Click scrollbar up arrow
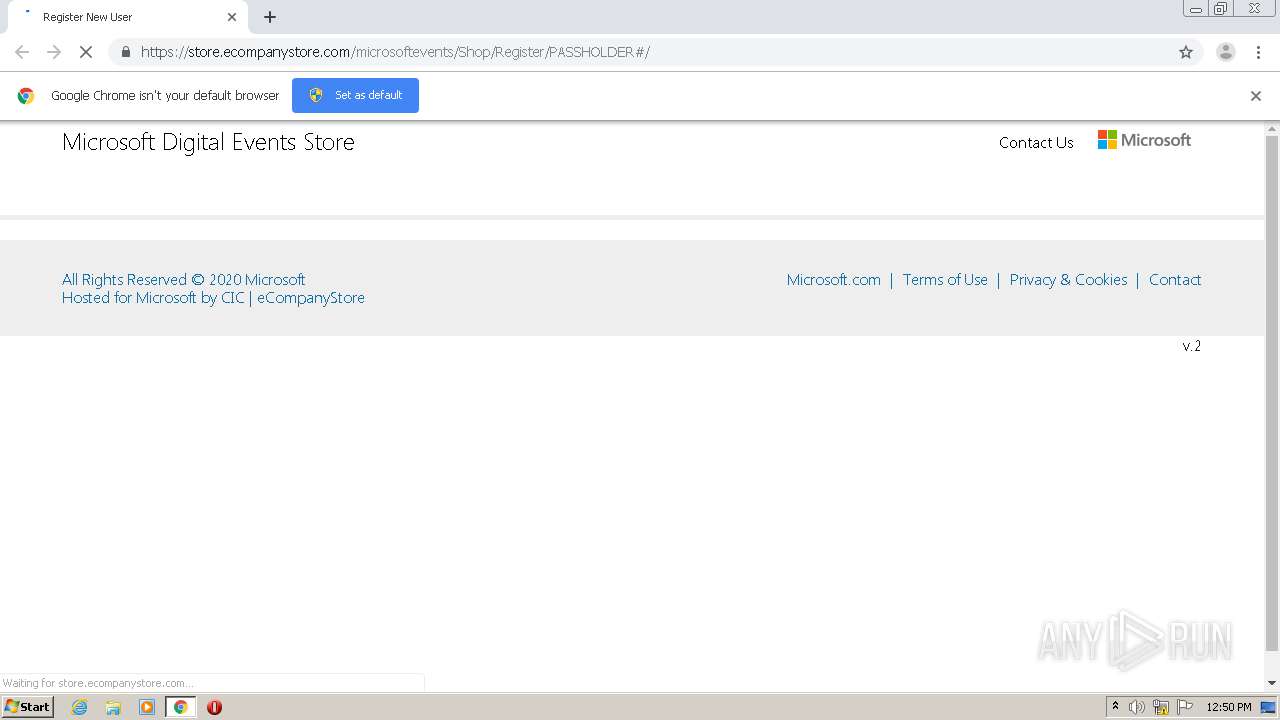This screenshot has width=1280, height=720. coord(1272,129)
